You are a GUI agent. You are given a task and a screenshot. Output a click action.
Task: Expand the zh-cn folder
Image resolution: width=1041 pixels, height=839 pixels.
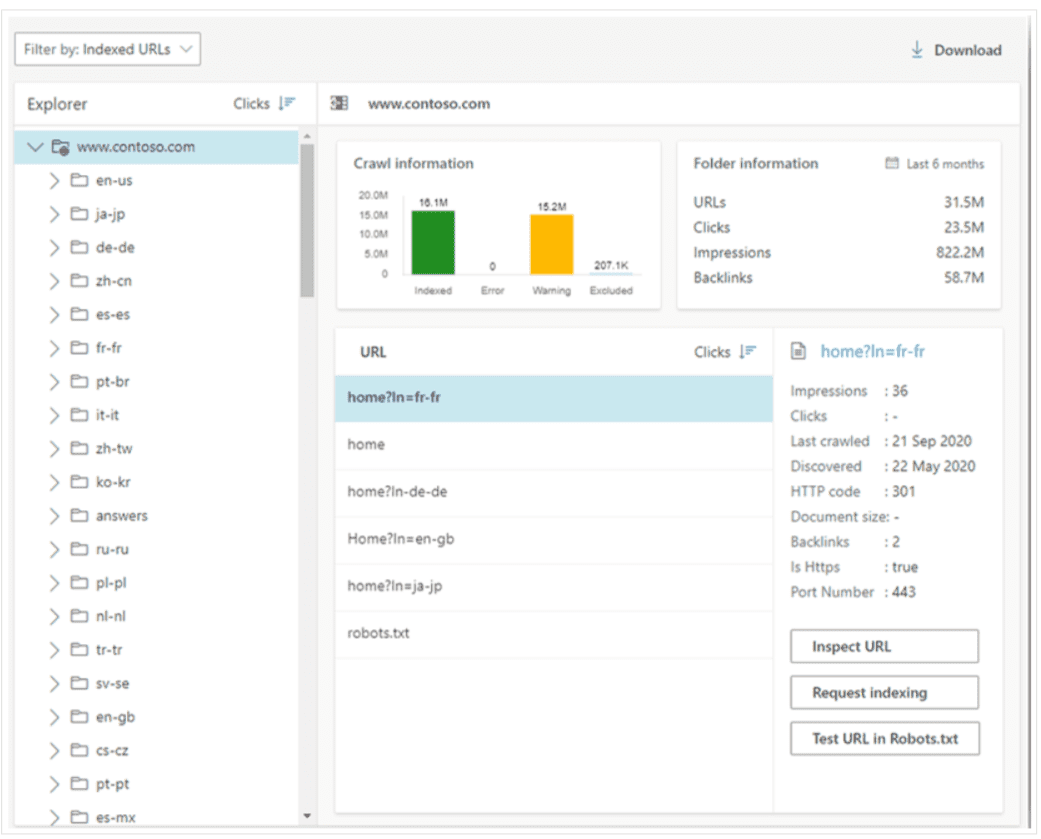point(54,281)
